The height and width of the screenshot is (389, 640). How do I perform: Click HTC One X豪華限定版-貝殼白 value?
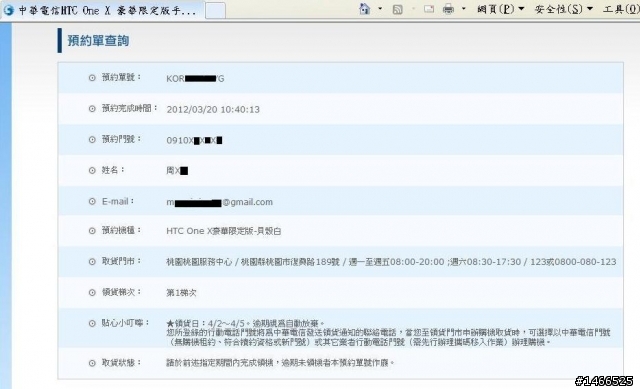[x=223, y=231]
